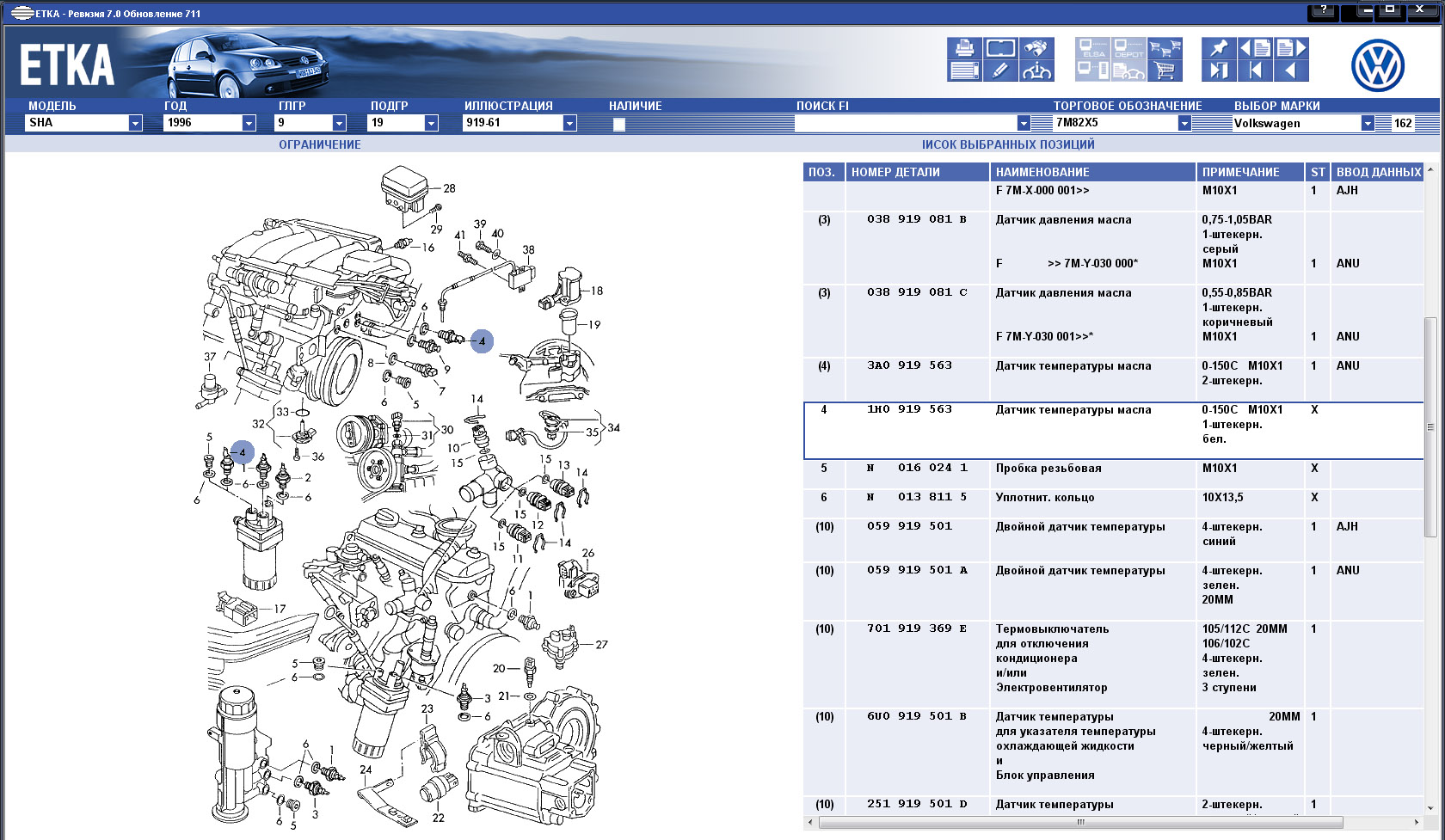The image size is (1445, 840).
Task: Click the parts list scroll-up arrow
Action: pos(1430,169)
